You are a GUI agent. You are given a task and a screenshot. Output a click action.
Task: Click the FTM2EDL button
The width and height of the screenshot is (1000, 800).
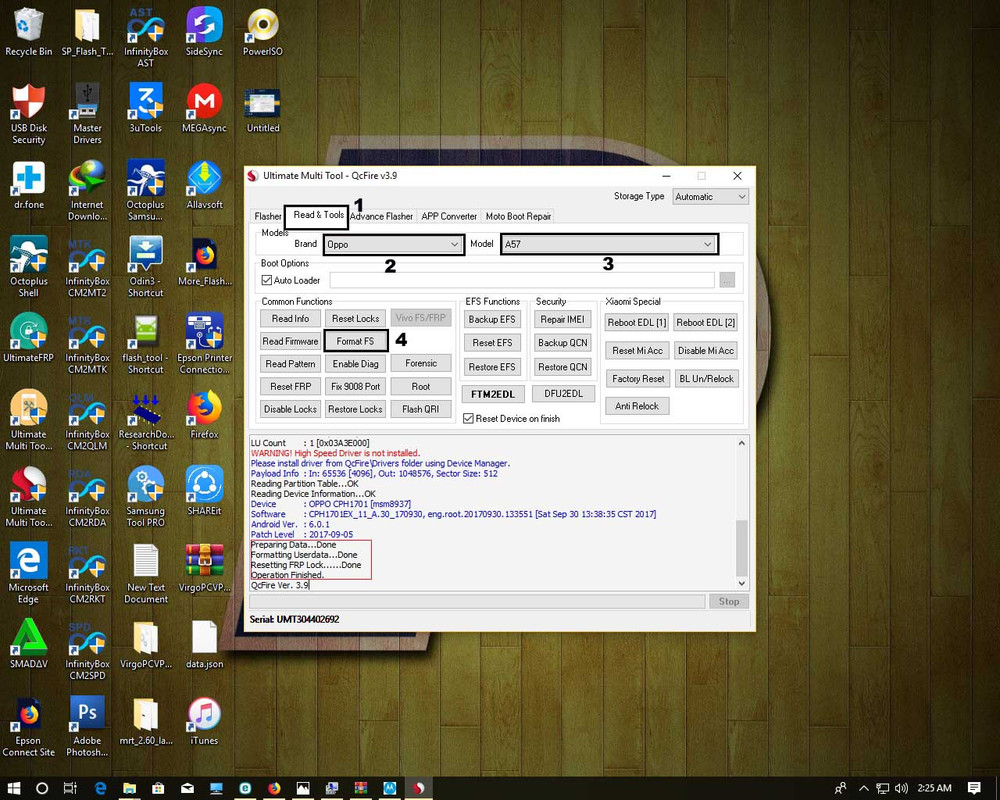tap(493, 394)
